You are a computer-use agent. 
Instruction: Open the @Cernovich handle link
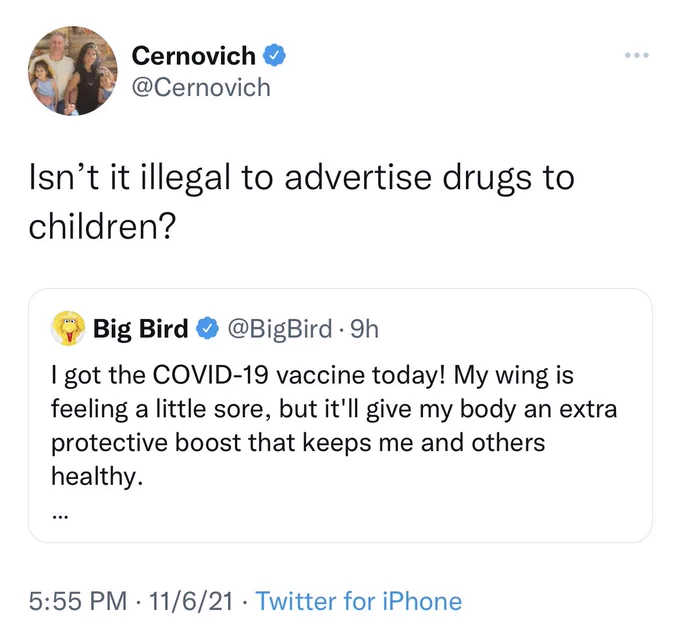pyautogui.click(x=201, y=88)
